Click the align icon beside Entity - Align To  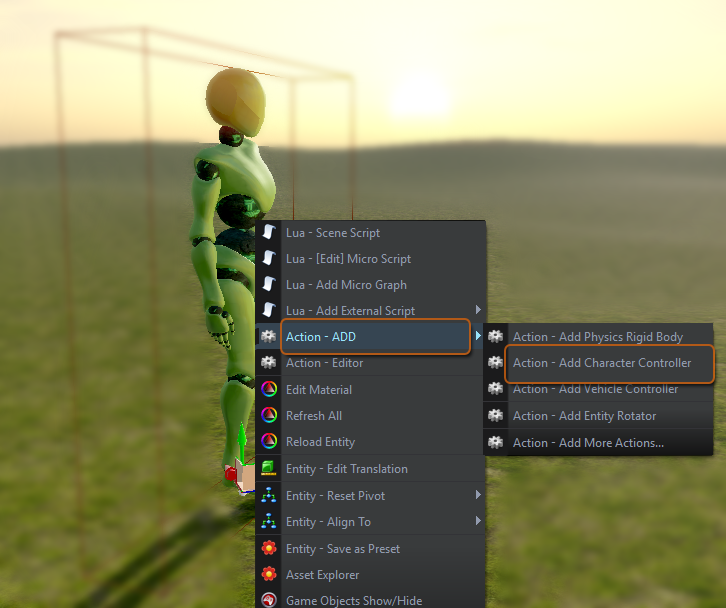click(269, 521)
